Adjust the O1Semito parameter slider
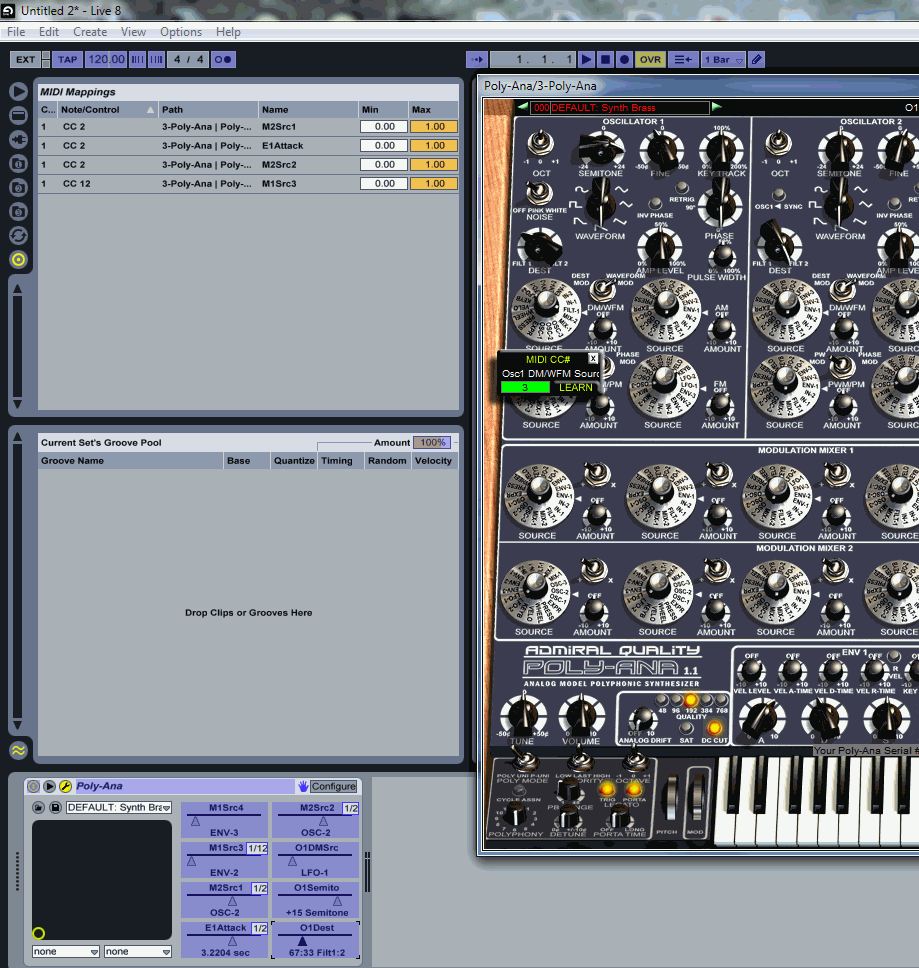 pos(316,900)
